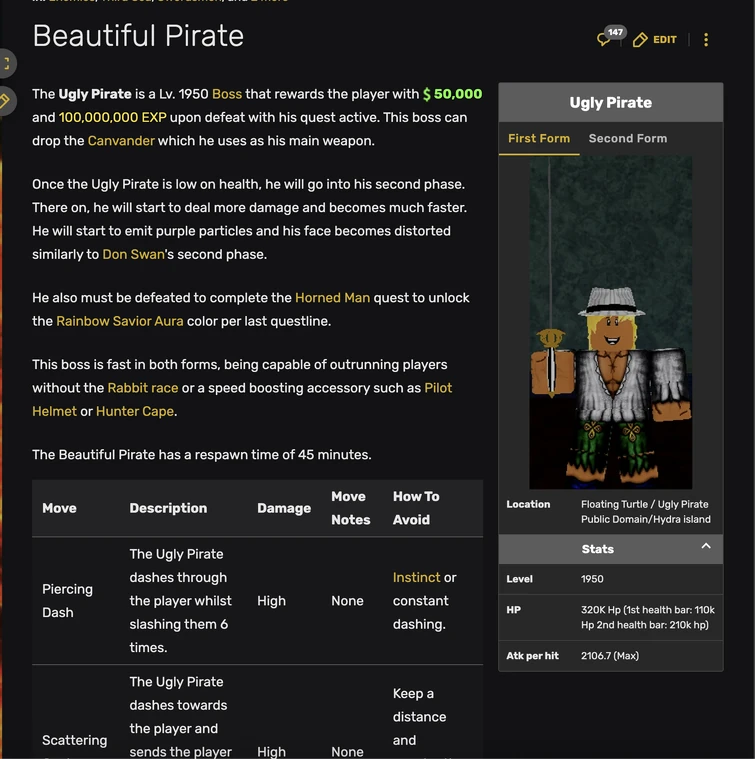Open the three-dot more options menu

(706, 40)
